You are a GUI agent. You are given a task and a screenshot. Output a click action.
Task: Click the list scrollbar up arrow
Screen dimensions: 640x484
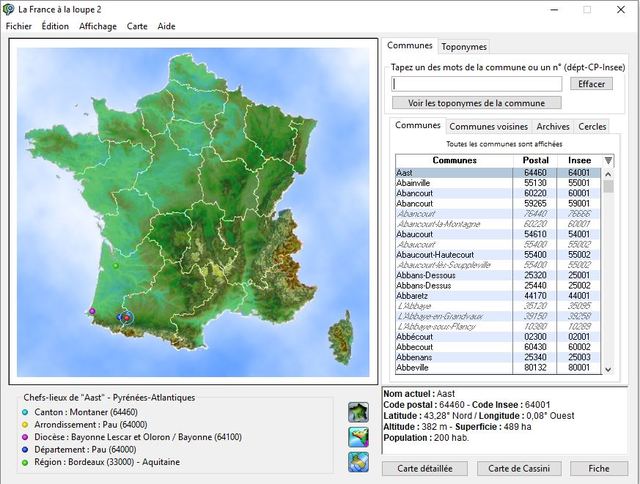tap(608, 175)
